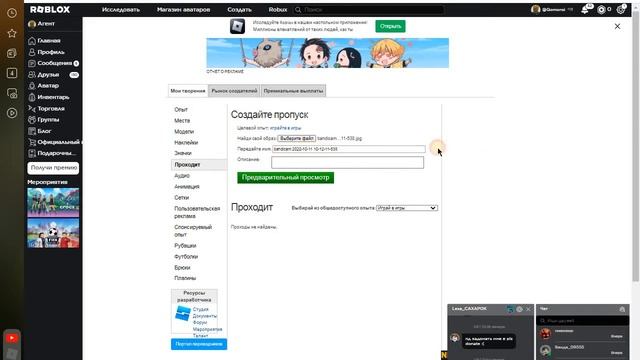Open the Создать menu
Image resolution: width=640 pixels, height=360 pixels.
[240, 9]
